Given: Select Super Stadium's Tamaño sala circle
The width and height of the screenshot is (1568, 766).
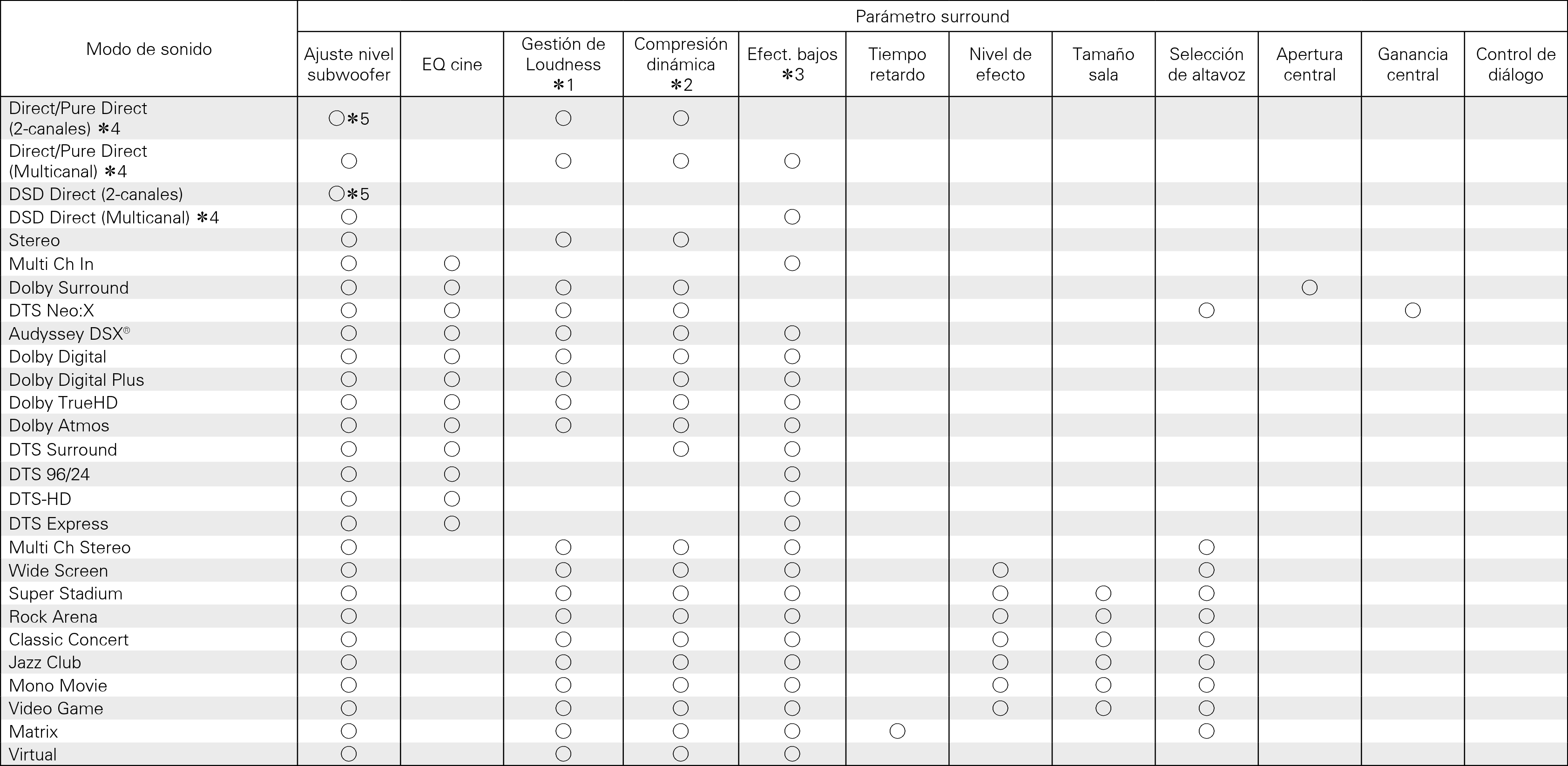Looking at the screenshot, I should (1103, 593).
